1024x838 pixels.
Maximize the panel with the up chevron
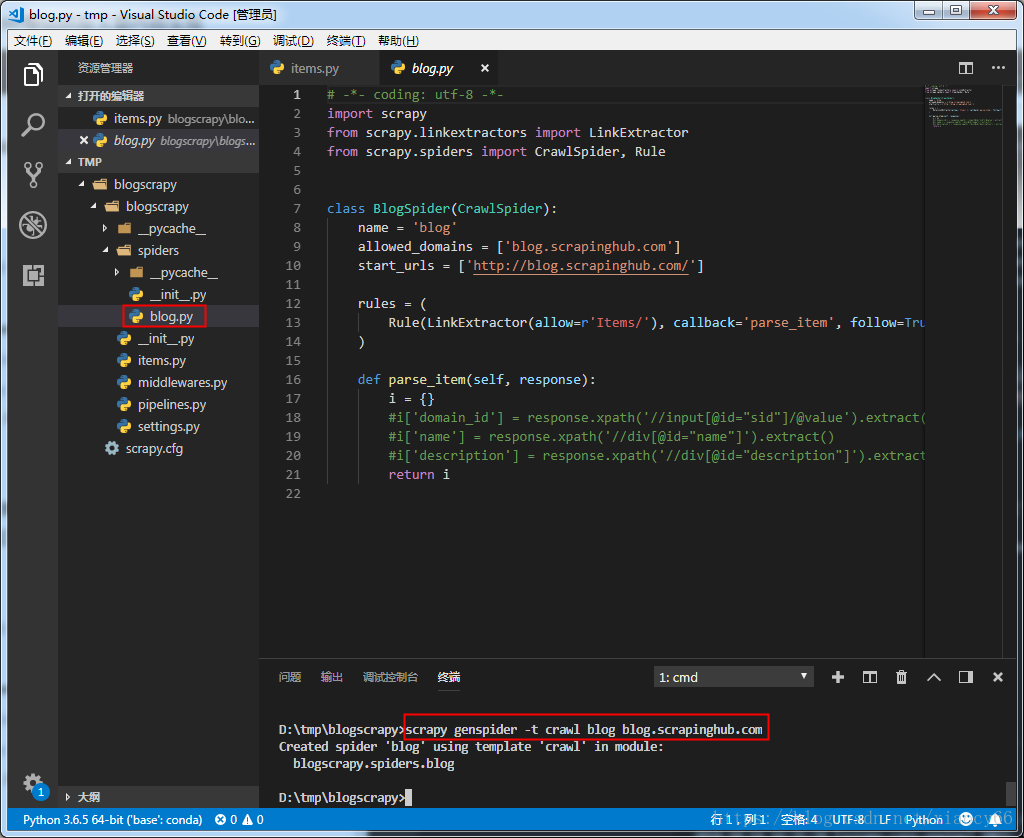click(934, 677)
